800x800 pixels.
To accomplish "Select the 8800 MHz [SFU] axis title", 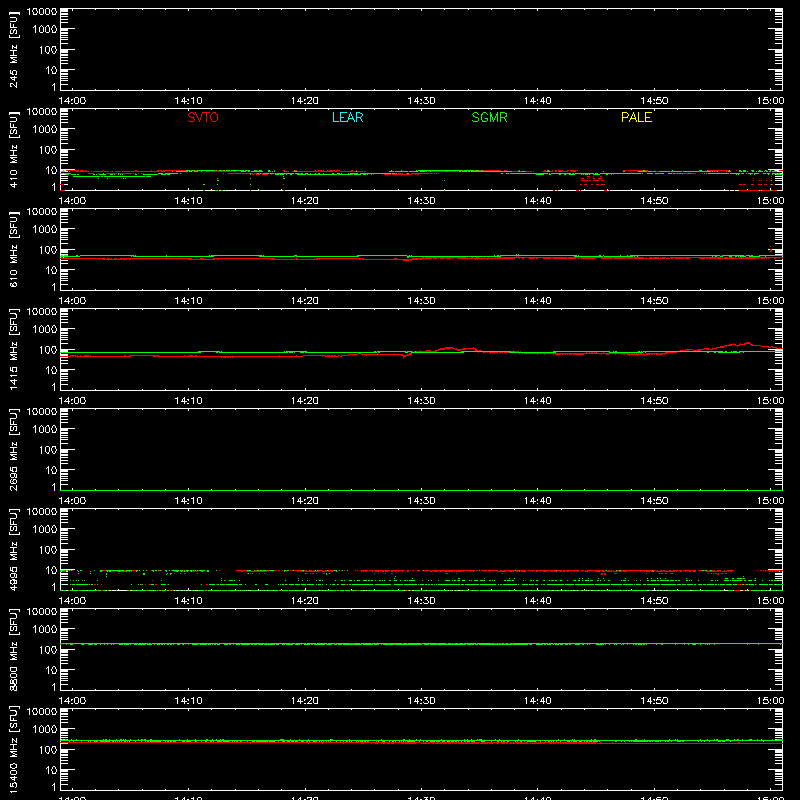I will click(x=14, y=649).
